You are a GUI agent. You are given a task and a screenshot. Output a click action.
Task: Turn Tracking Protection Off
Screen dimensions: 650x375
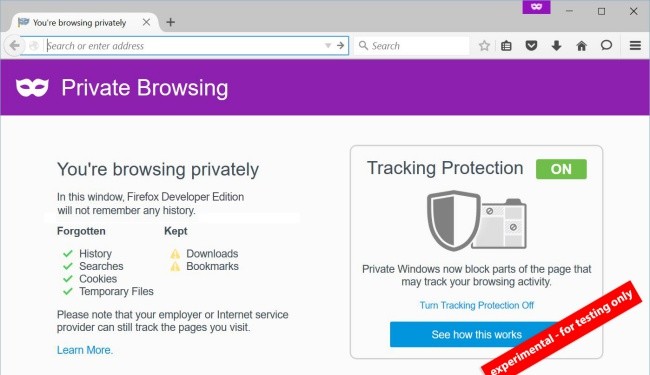[477, 305]
